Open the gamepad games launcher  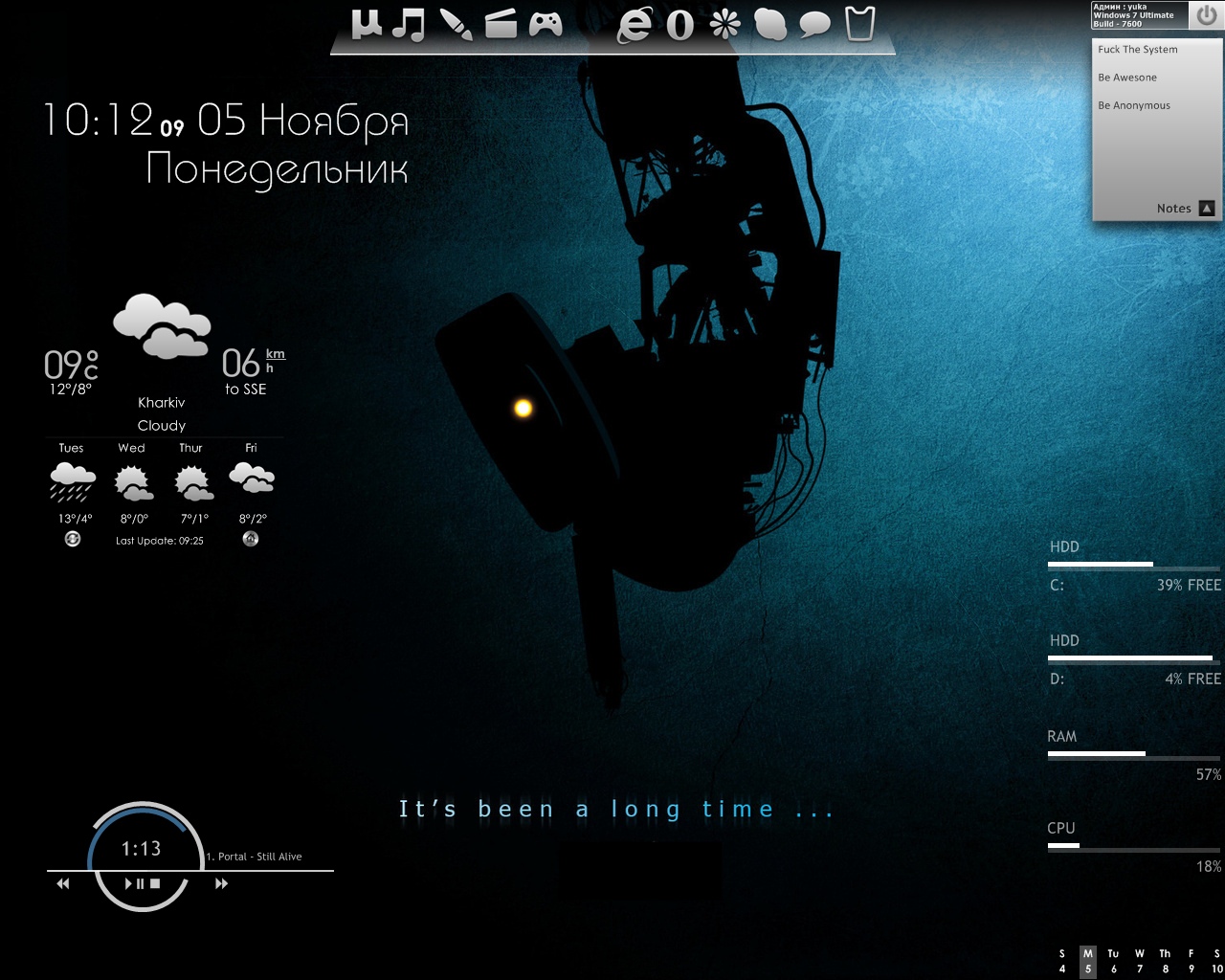[546, 25]
